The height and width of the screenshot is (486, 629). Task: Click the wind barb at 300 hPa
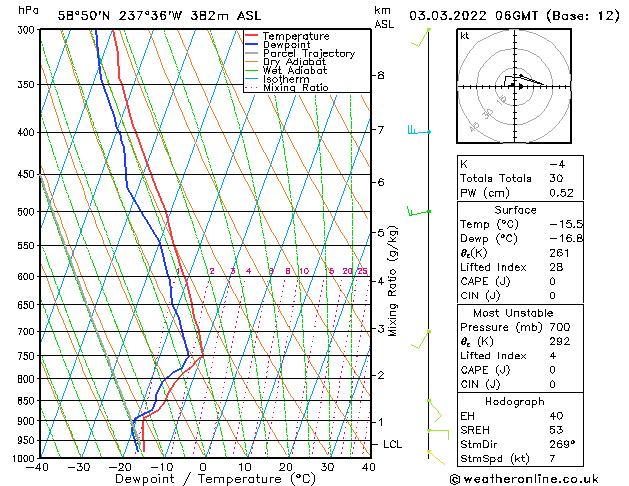pyautogui.click(x=421, y=37)
